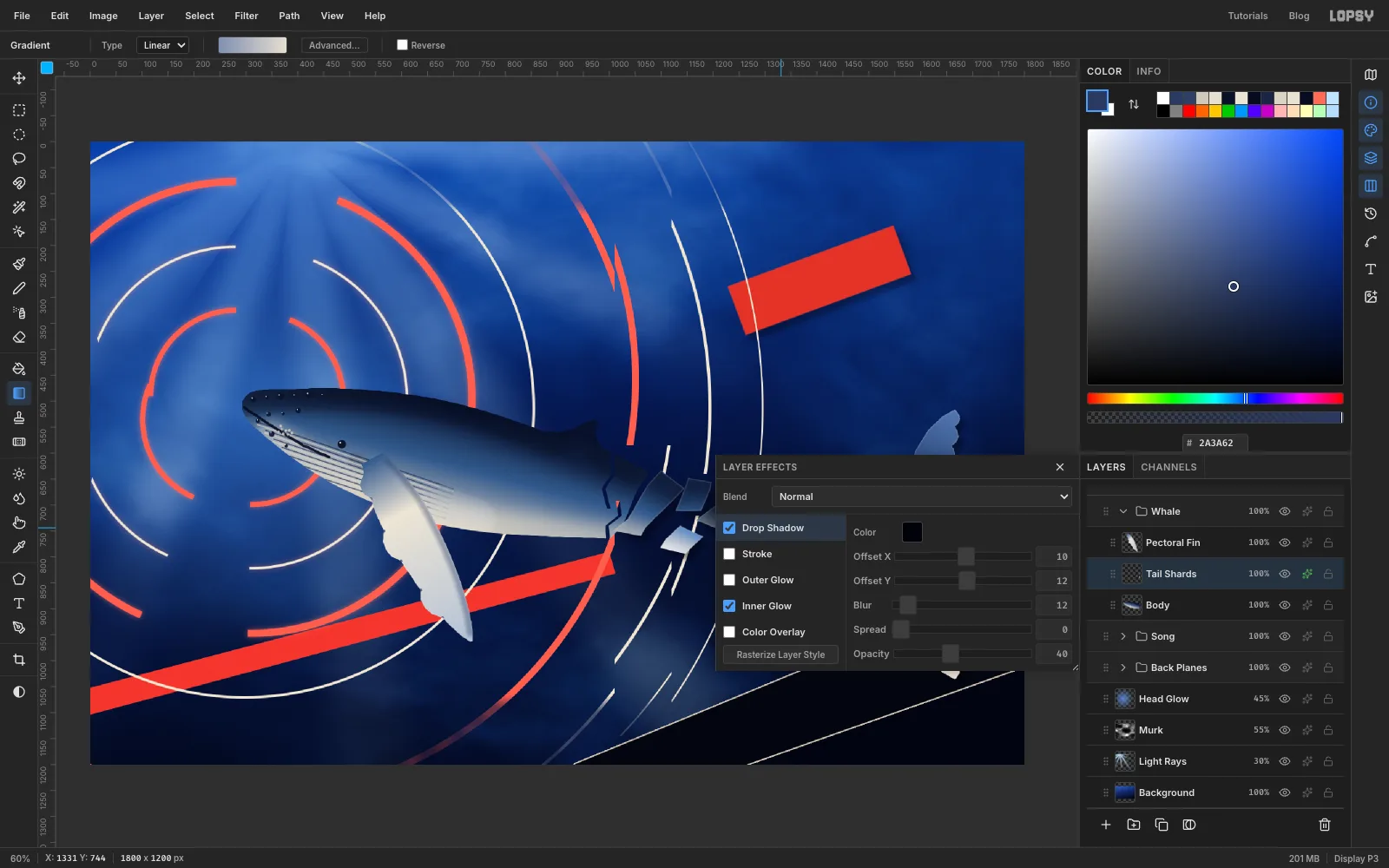Select the Eyedropper tool
The height and width of the screenshot is (868, 1389).
(x=18, y=547)
